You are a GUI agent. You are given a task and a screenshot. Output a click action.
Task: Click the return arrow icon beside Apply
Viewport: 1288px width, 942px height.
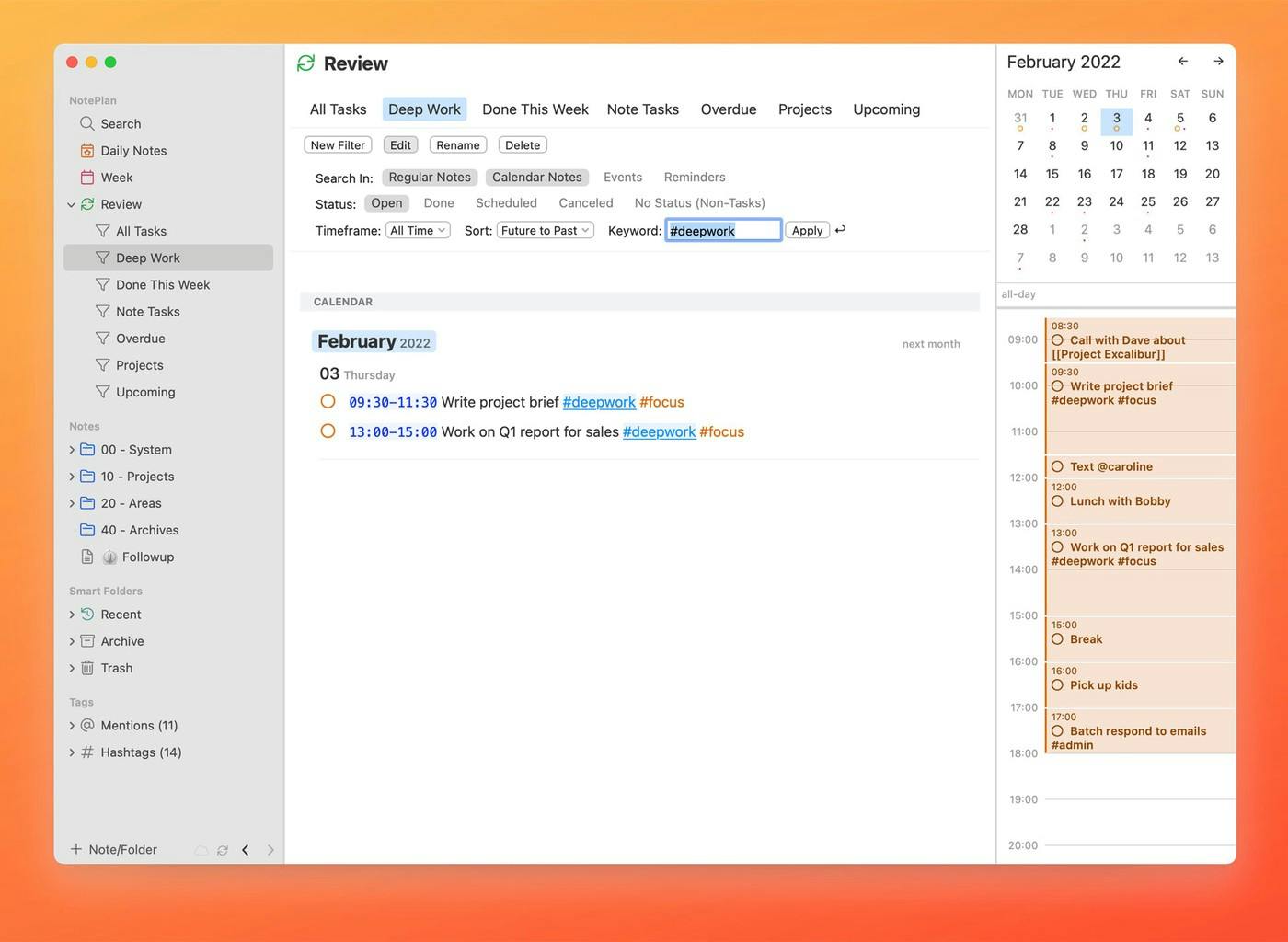pos(840,230)
